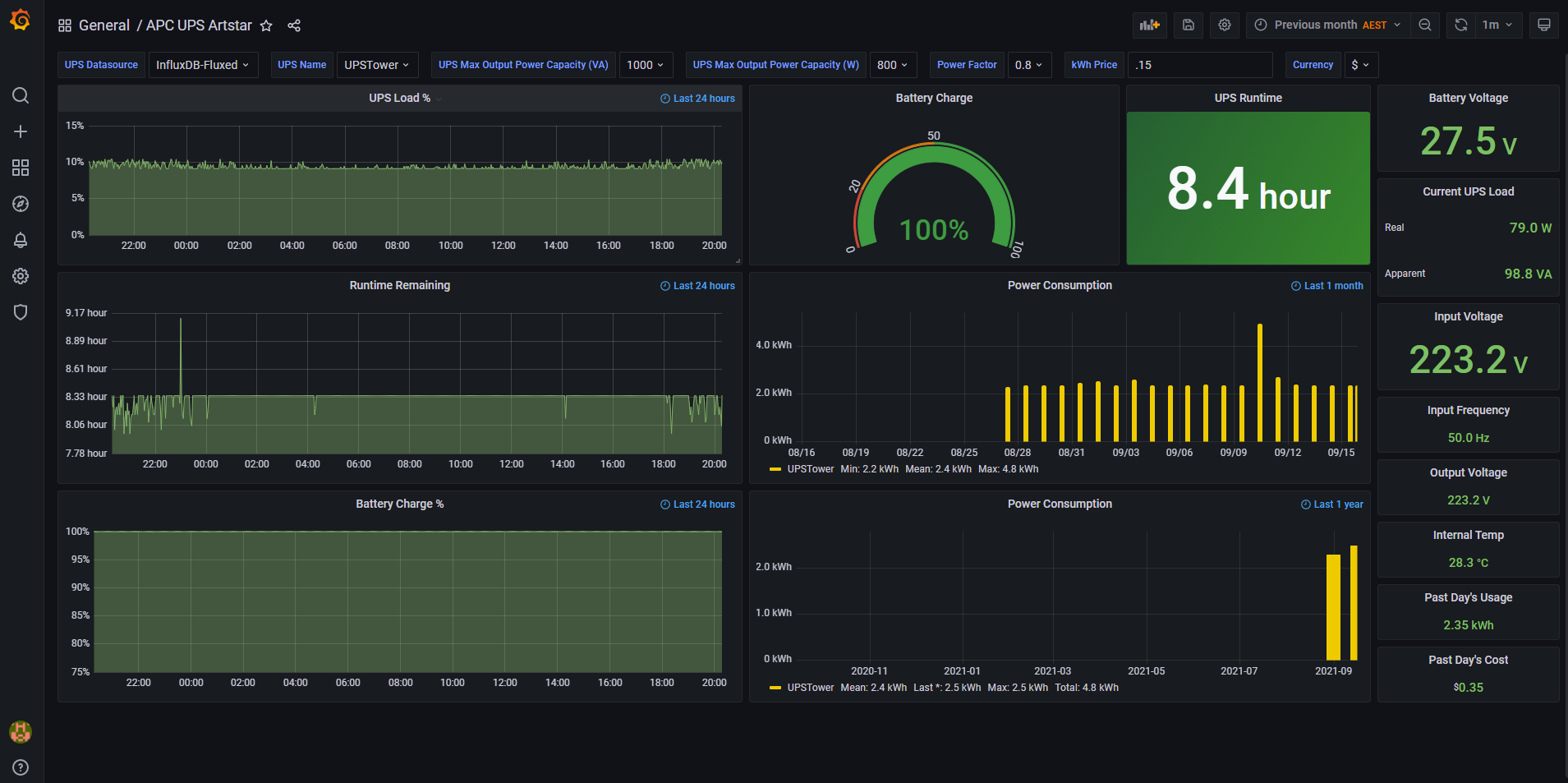Click the Add panel toolbar icon

pyautogui.click(x=1149, y=25)
